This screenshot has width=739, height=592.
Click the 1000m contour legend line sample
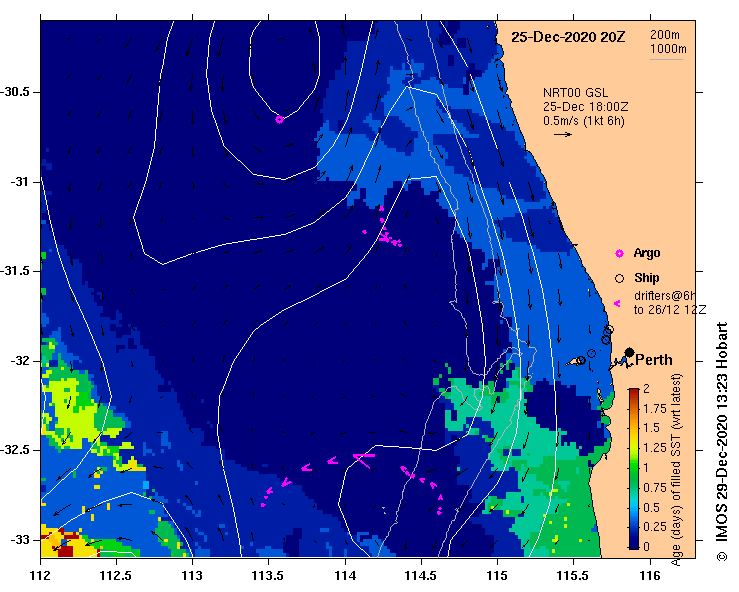[x=667, y=59]
